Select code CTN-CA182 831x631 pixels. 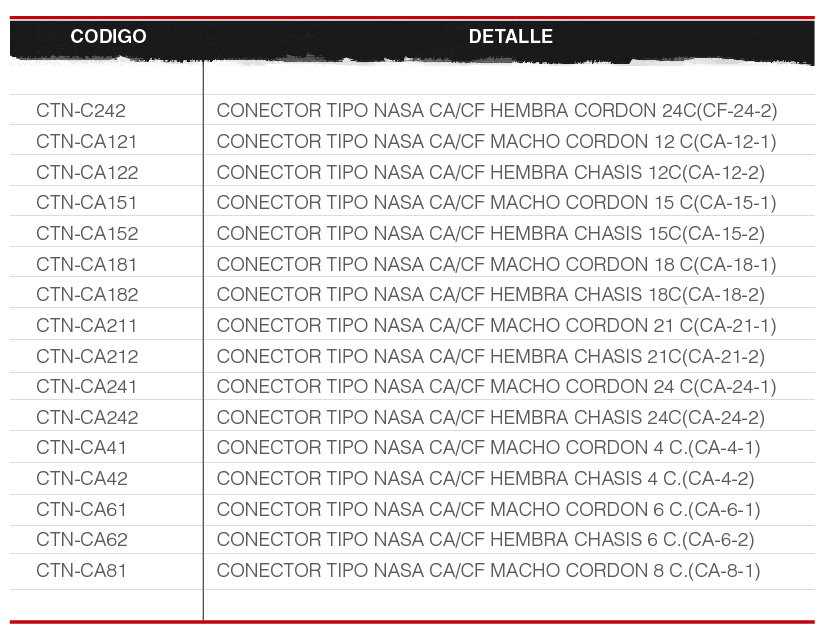(87, 294)
